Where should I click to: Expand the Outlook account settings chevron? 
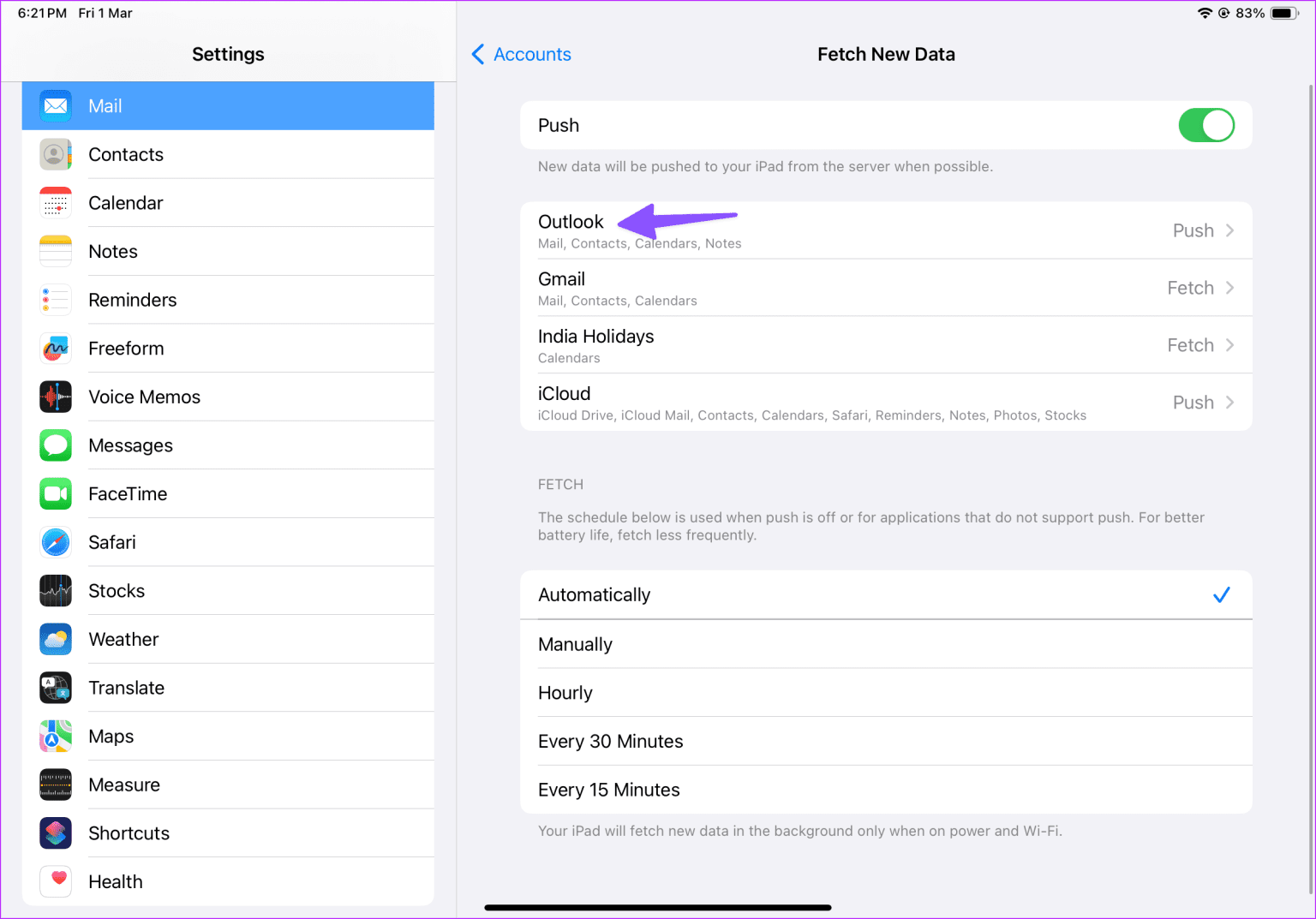[1230, 230]
